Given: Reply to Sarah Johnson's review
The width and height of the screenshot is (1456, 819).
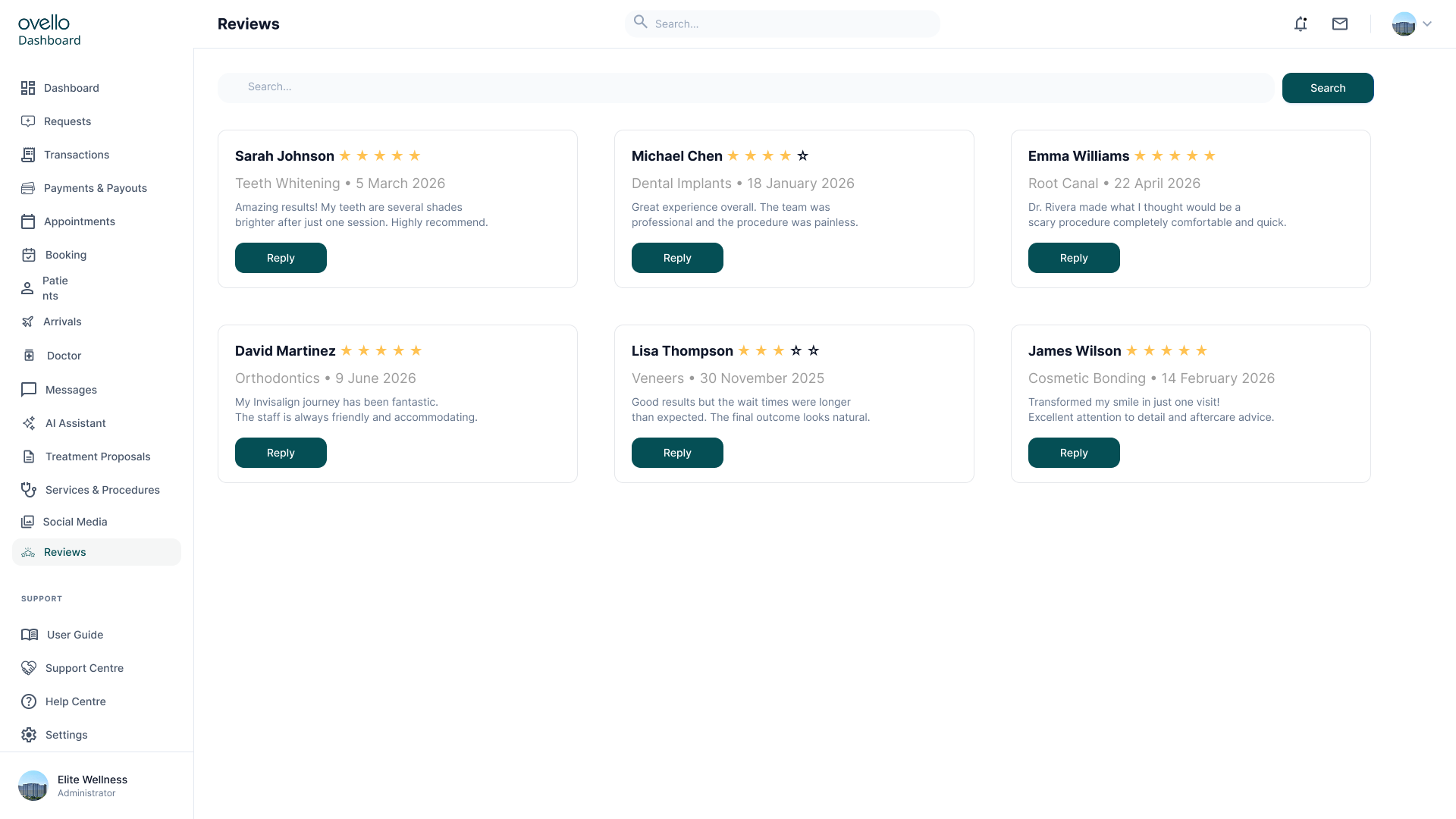Looking at the screenshot, I should (x=281, y=258).
